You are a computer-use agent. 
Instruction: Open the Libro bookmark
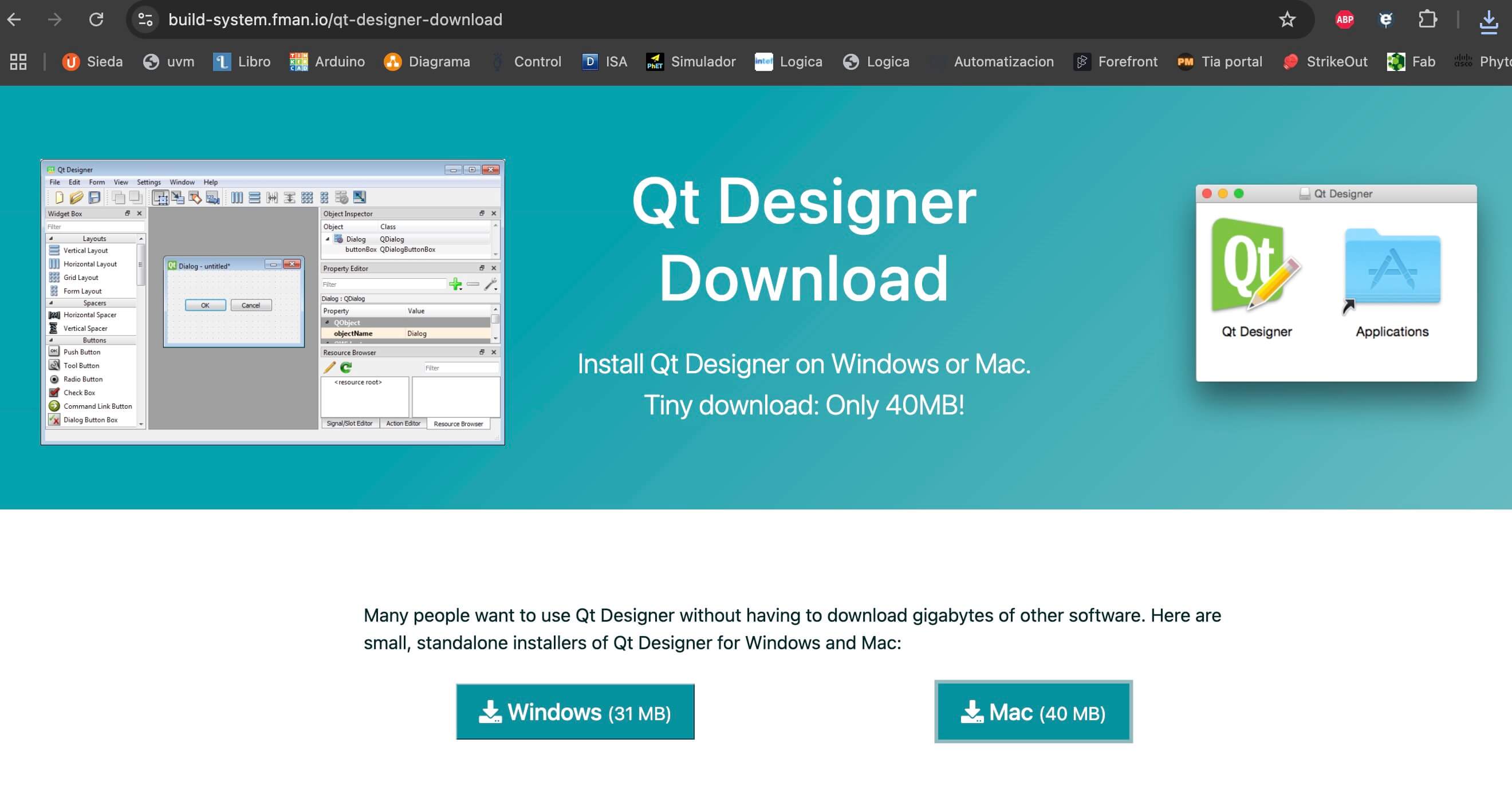[242, 62]
